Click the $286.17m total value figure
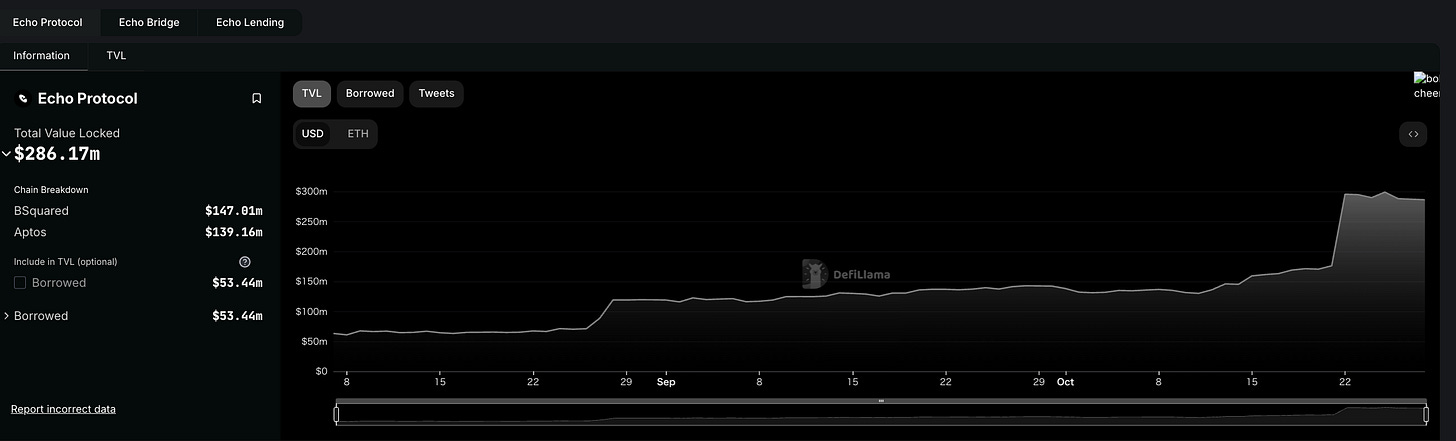Screen dimensions: 1456x441 pyautogui.click(x=57, y=154)
